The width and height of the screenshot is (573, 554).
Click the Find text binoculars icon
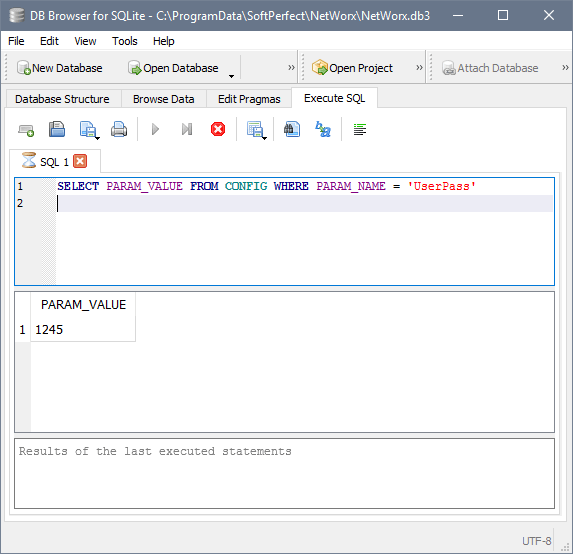click(x=292, y=129)
